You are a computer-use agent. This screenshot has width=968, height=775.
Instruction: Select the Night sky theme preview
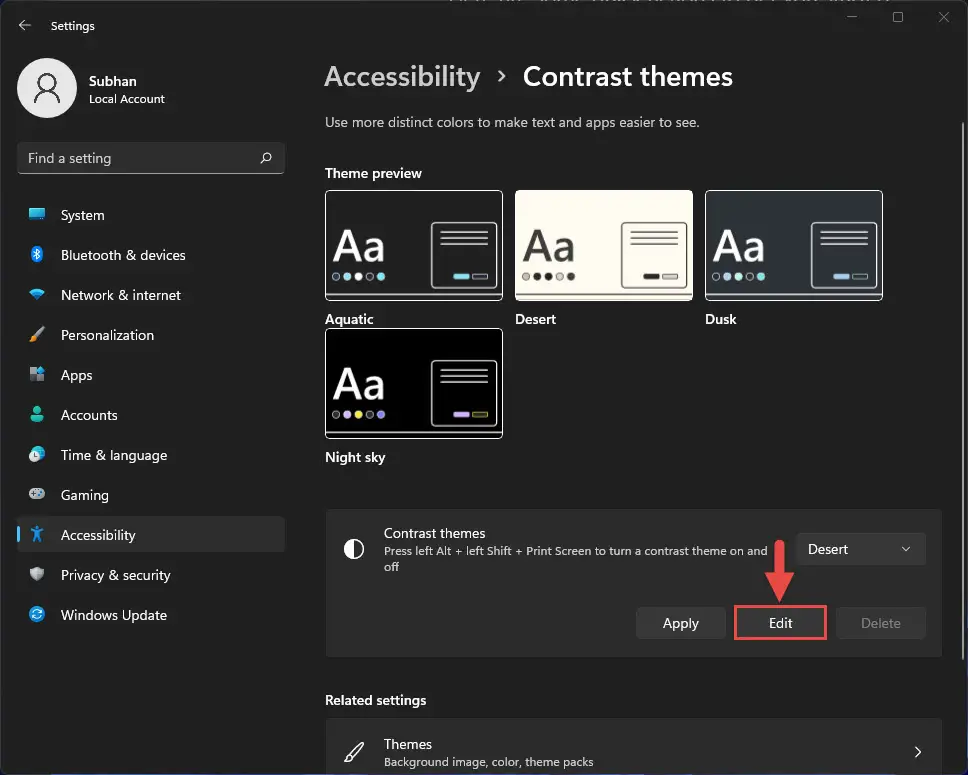pos(414,383)
